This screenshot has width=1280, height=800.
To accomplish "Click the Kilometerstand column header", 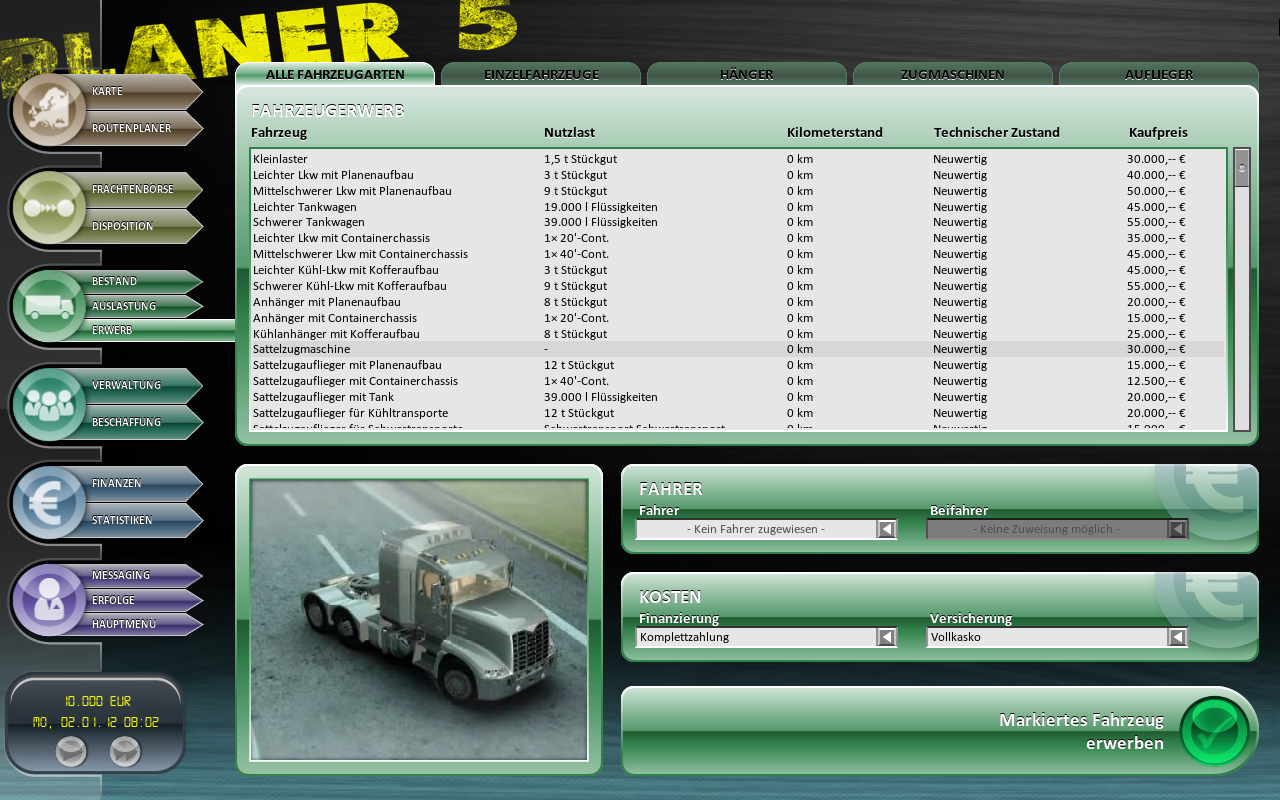I will click(x=834, y=132).
